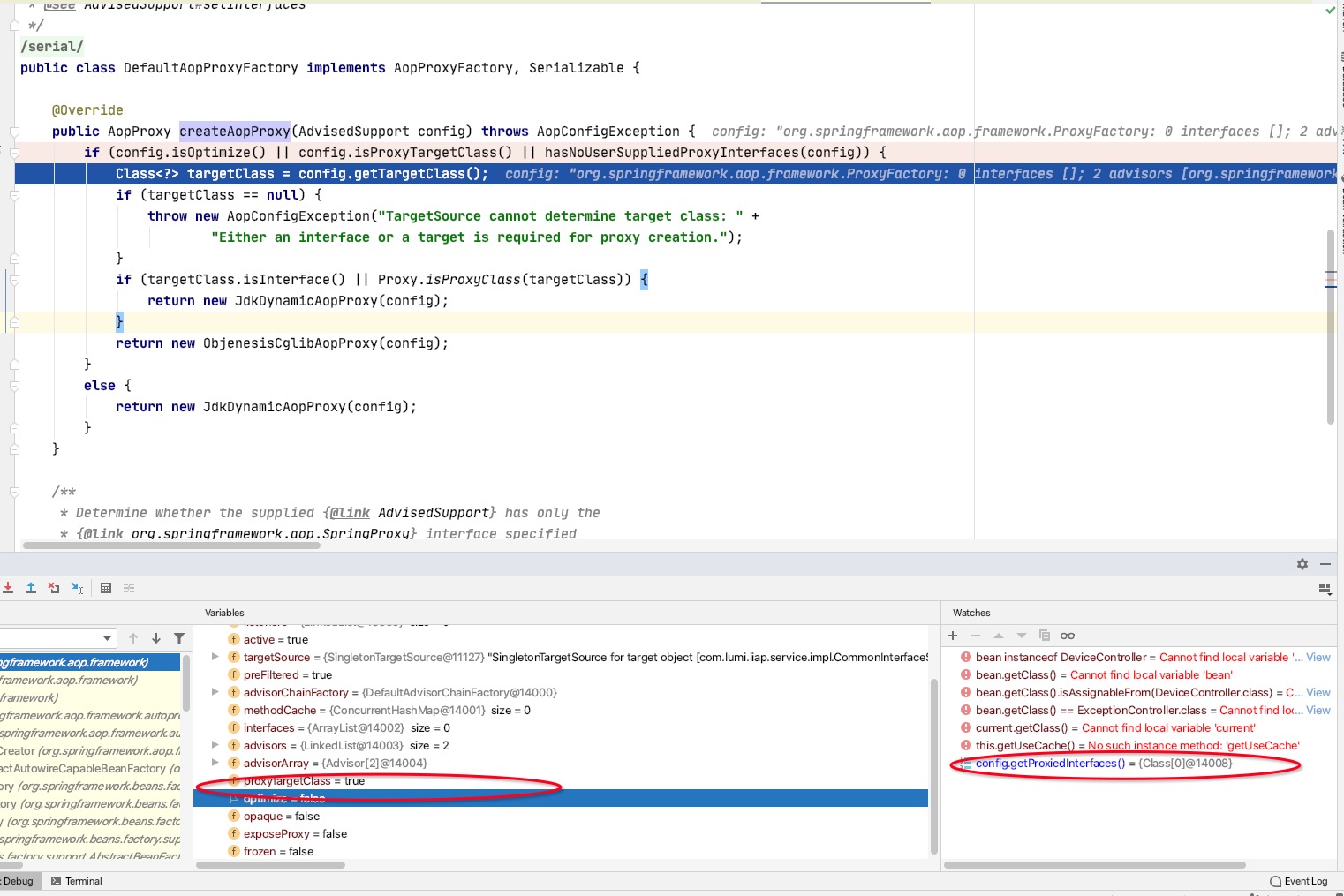1344x896 pixels.
Task: Select the 'exposeProxy = false' variable row
Action: pos(561,833)
